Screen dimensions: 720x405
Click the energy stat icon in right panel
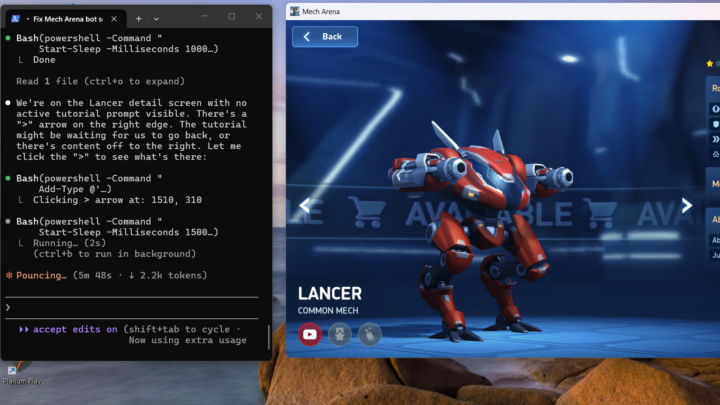715,109
